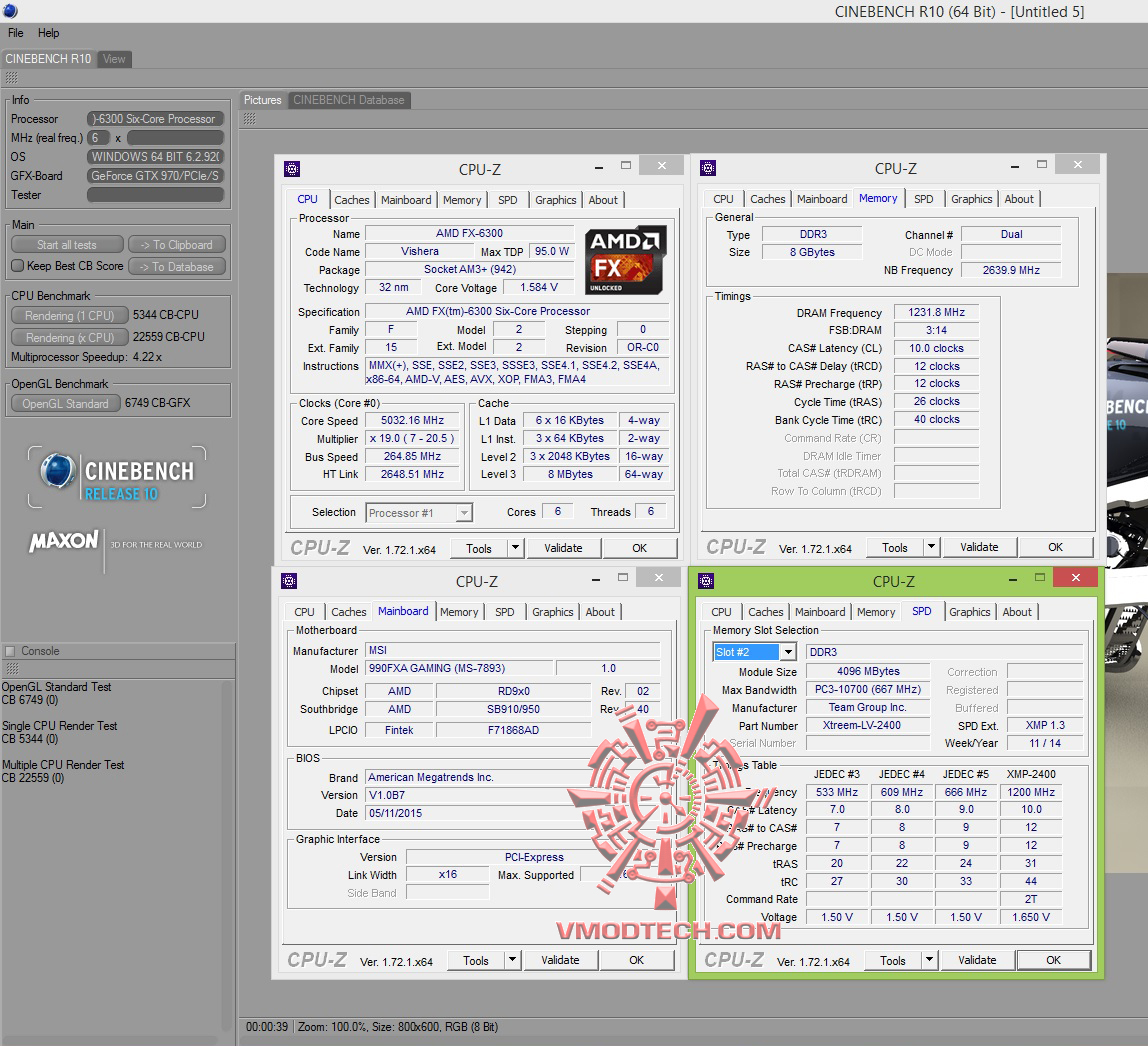This screenshot has width=1148, height=1046.
Task: Click the To Database button
Action: (x=176, y=266)
